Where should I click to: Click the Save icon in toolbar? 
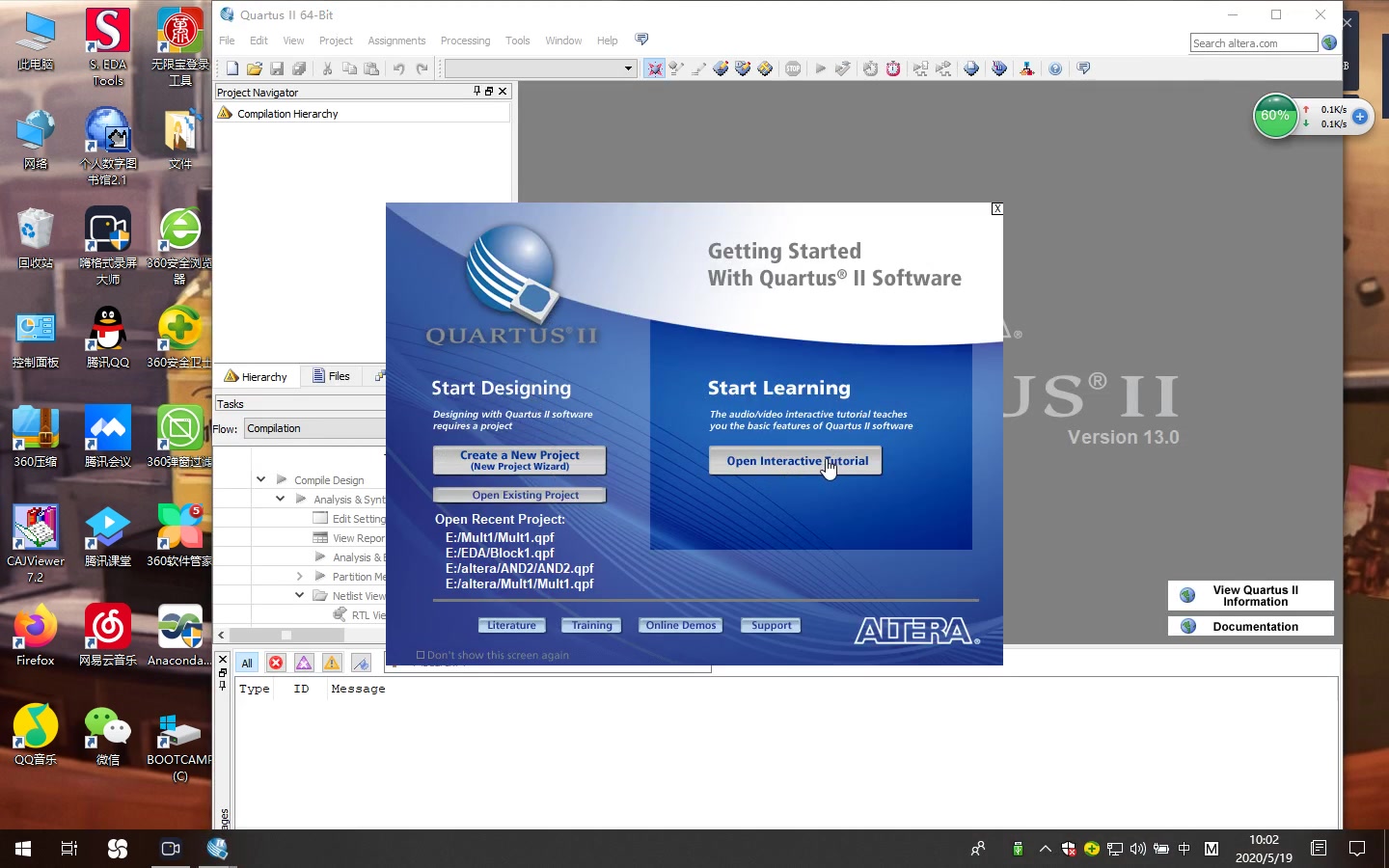277,68
